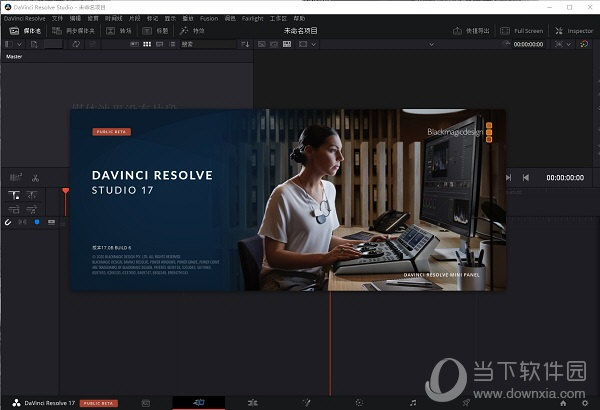Toggle the snapping magnet icon
600x410 pixels.
(x=8, y=222)
